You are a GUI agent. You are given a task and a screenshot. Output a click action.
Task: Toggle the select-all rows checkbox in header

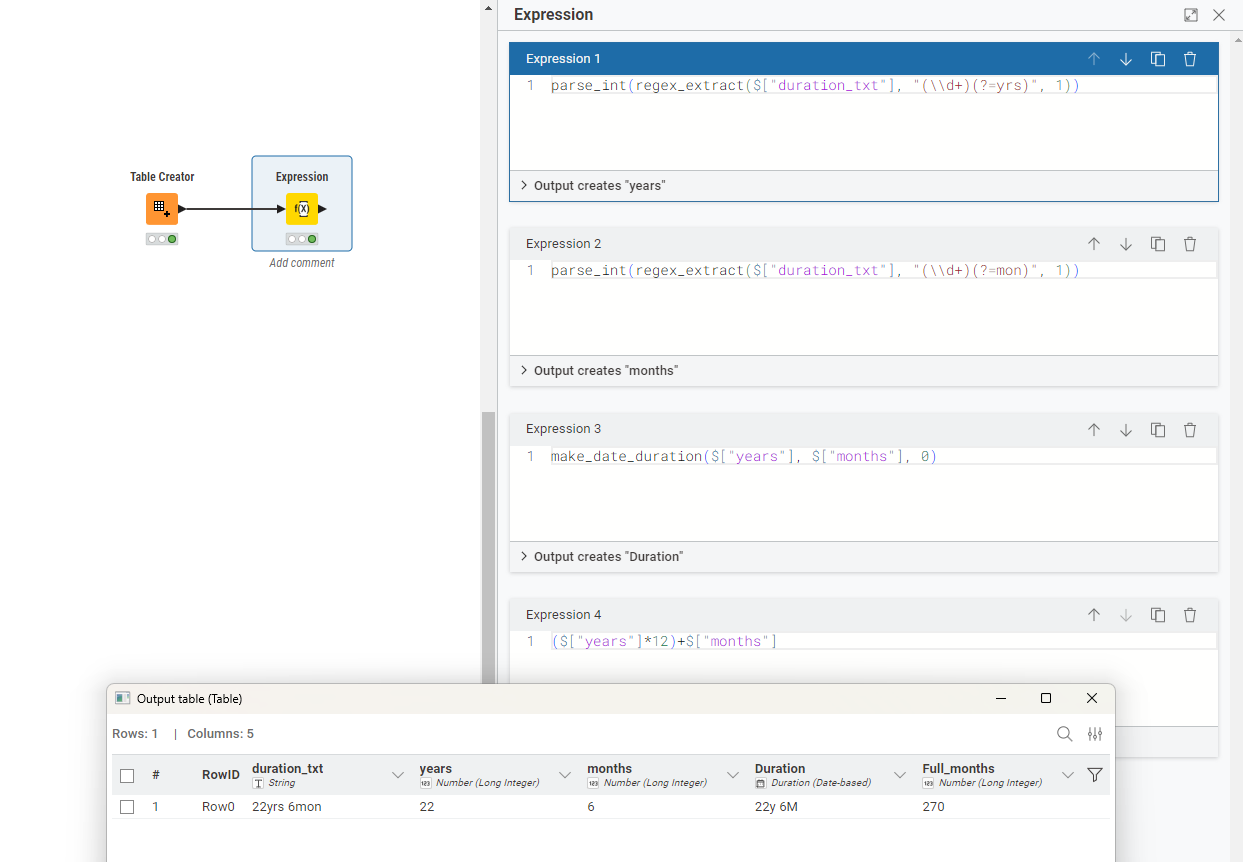[x=127, y=775]
